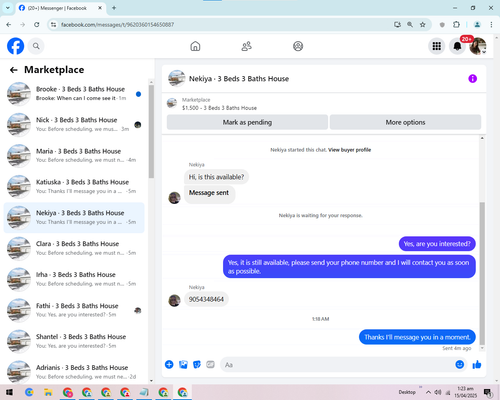Viewport: 500px width, 400px height.
Task: Go back using the Marketplace arrow
Action: (x=14, y=70)
